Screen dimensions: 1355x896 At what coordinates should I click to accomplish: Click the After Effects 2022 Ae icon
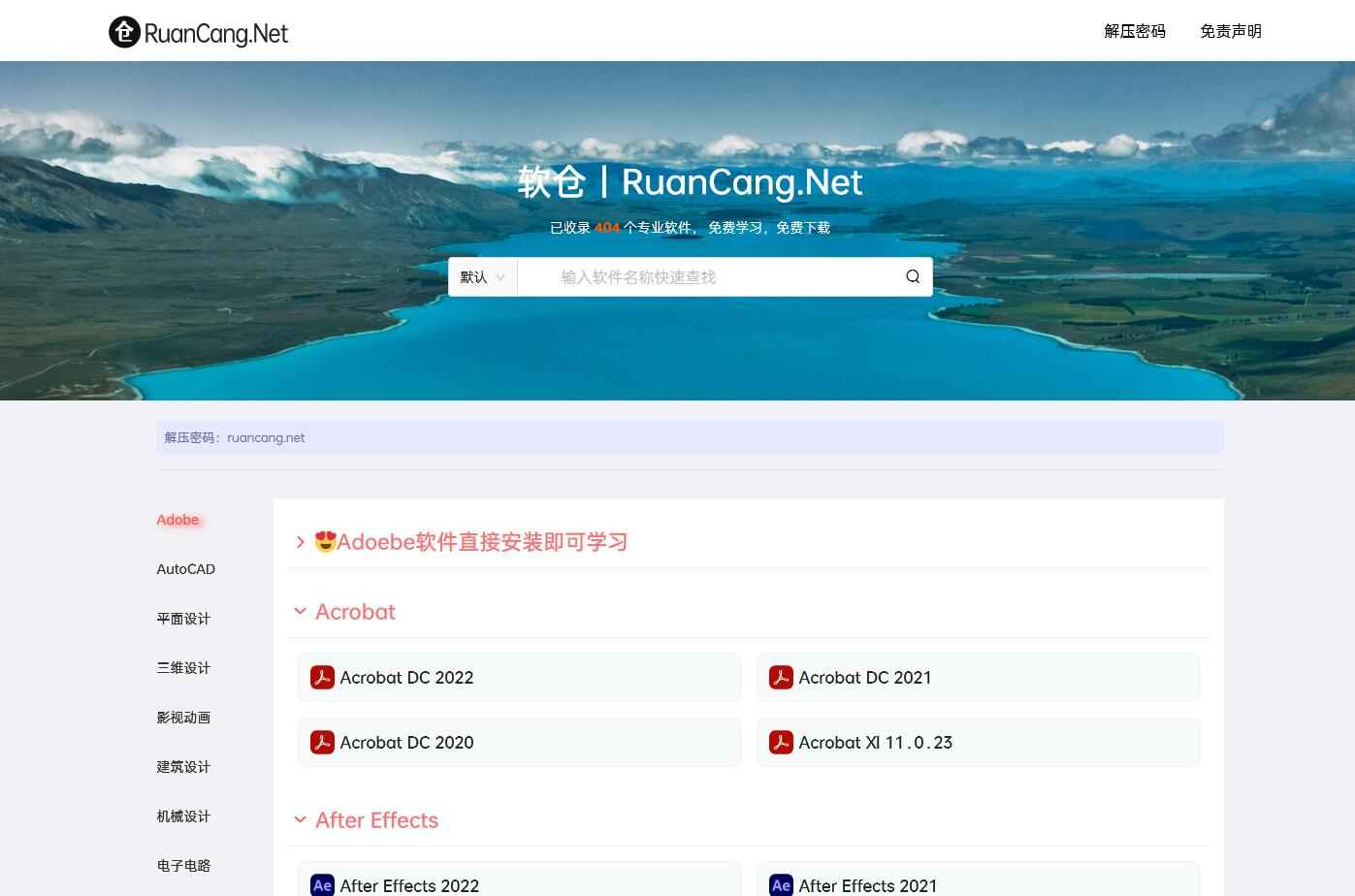tap(322, 885)
